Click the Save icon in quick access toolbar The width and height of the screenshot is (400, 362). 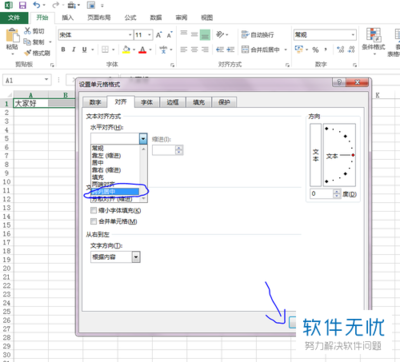(22, 5)
